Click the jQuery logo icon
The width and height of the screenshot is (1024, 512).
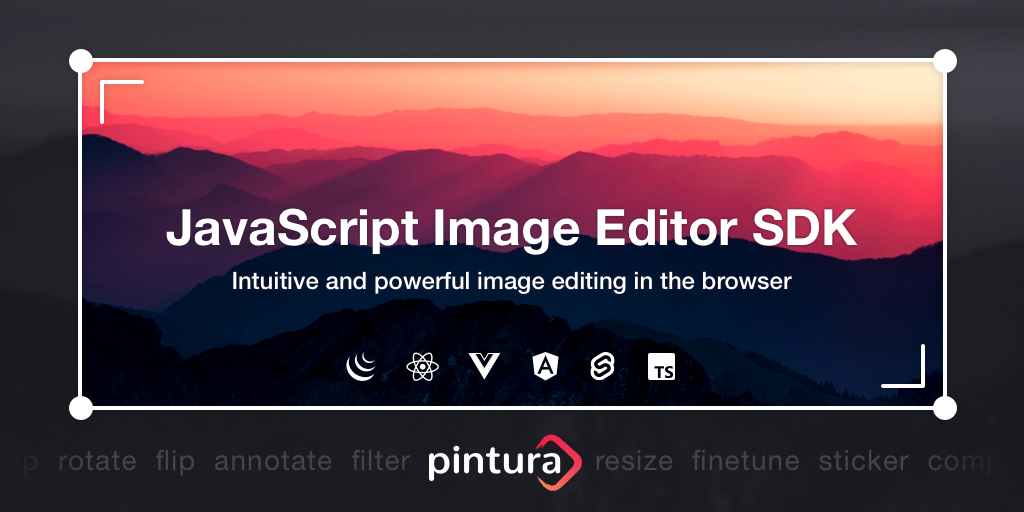click(361, 367)
